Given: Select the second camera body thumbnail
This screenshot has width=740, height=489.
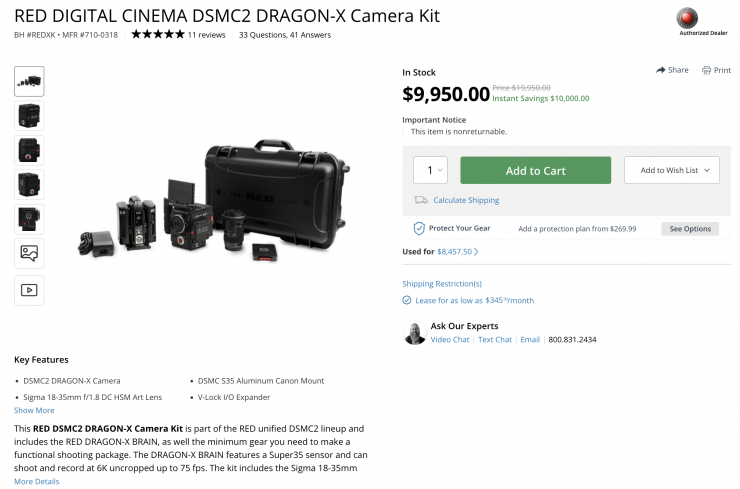Looking at the screenshot, I should tap(29, 116).
